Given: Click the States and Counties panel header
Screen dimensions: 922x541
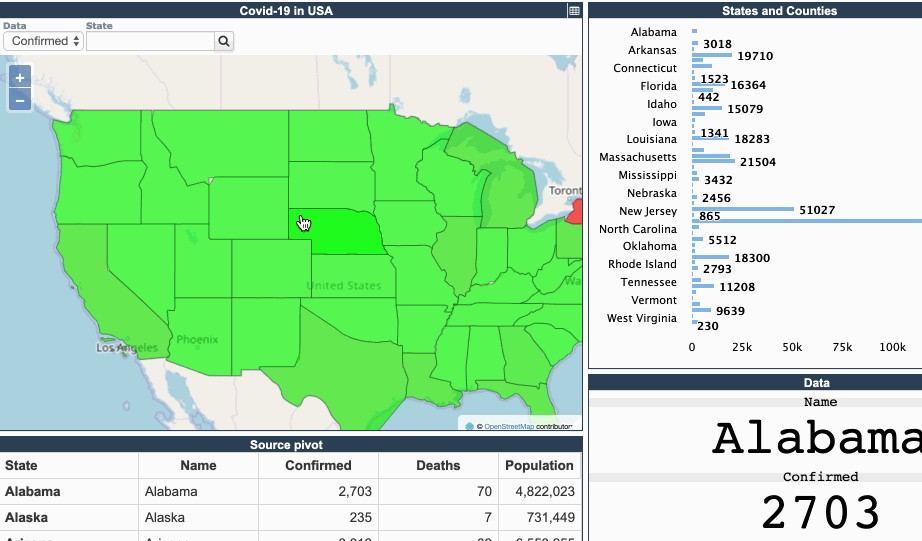Looking at the screenshot, I should coord(779,11).
